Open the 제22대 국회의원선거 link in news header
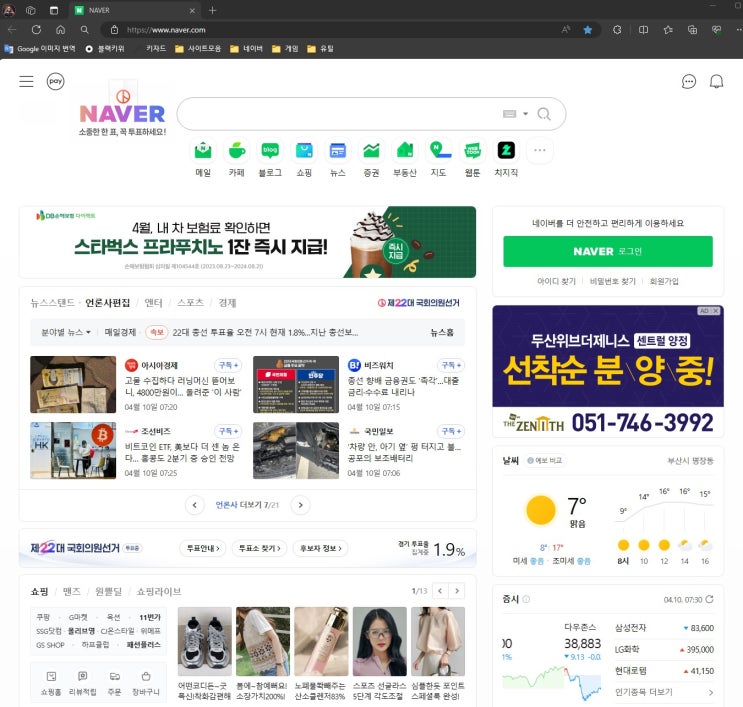 418,303
